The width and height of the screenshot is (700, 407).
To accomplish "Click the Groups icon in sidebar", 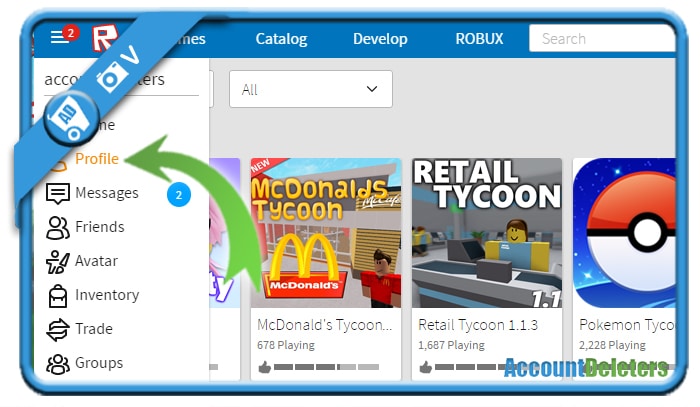I will (x=58, y=364).
